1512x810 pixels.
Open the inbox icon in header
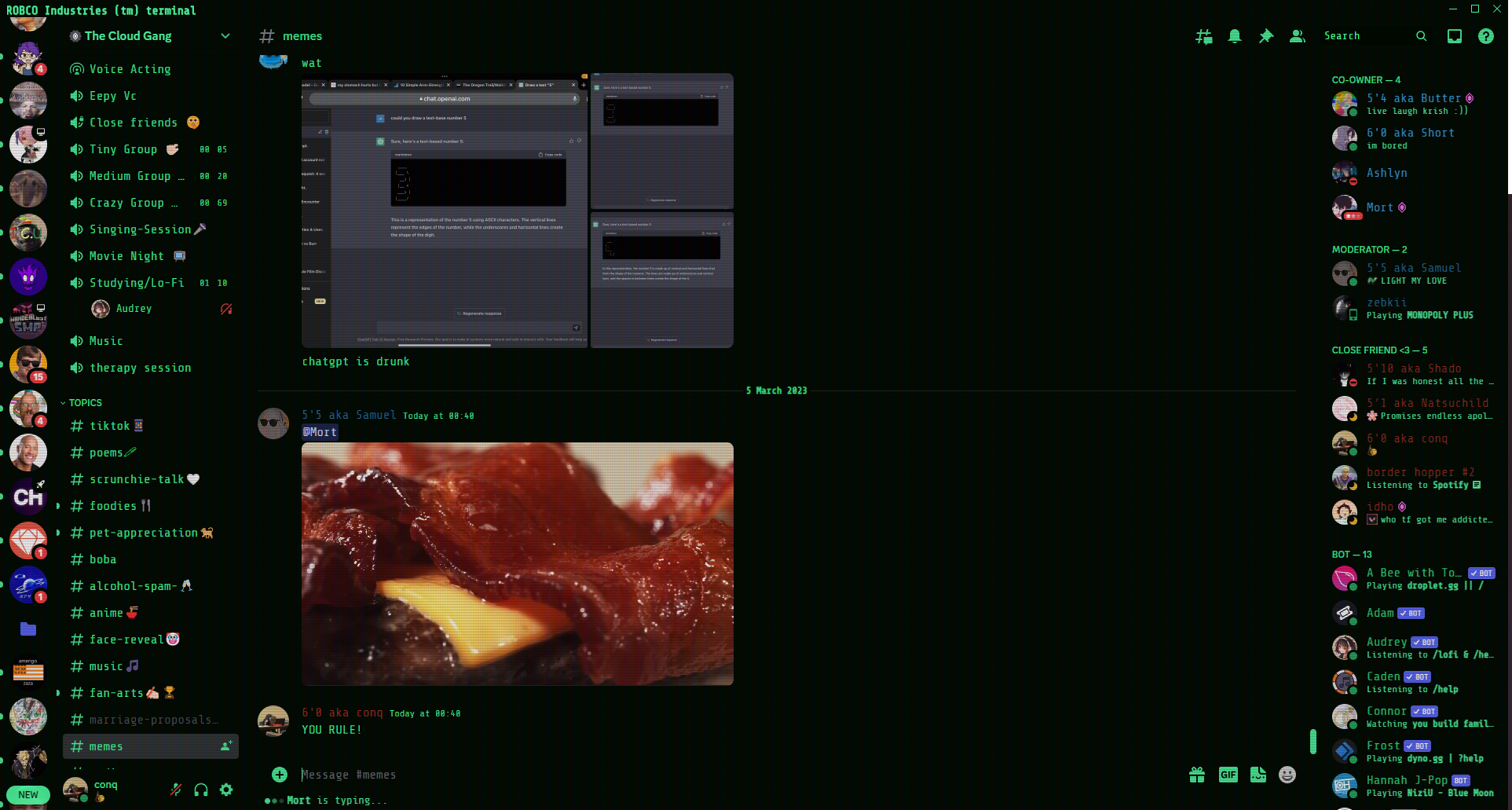[1455, 36]
